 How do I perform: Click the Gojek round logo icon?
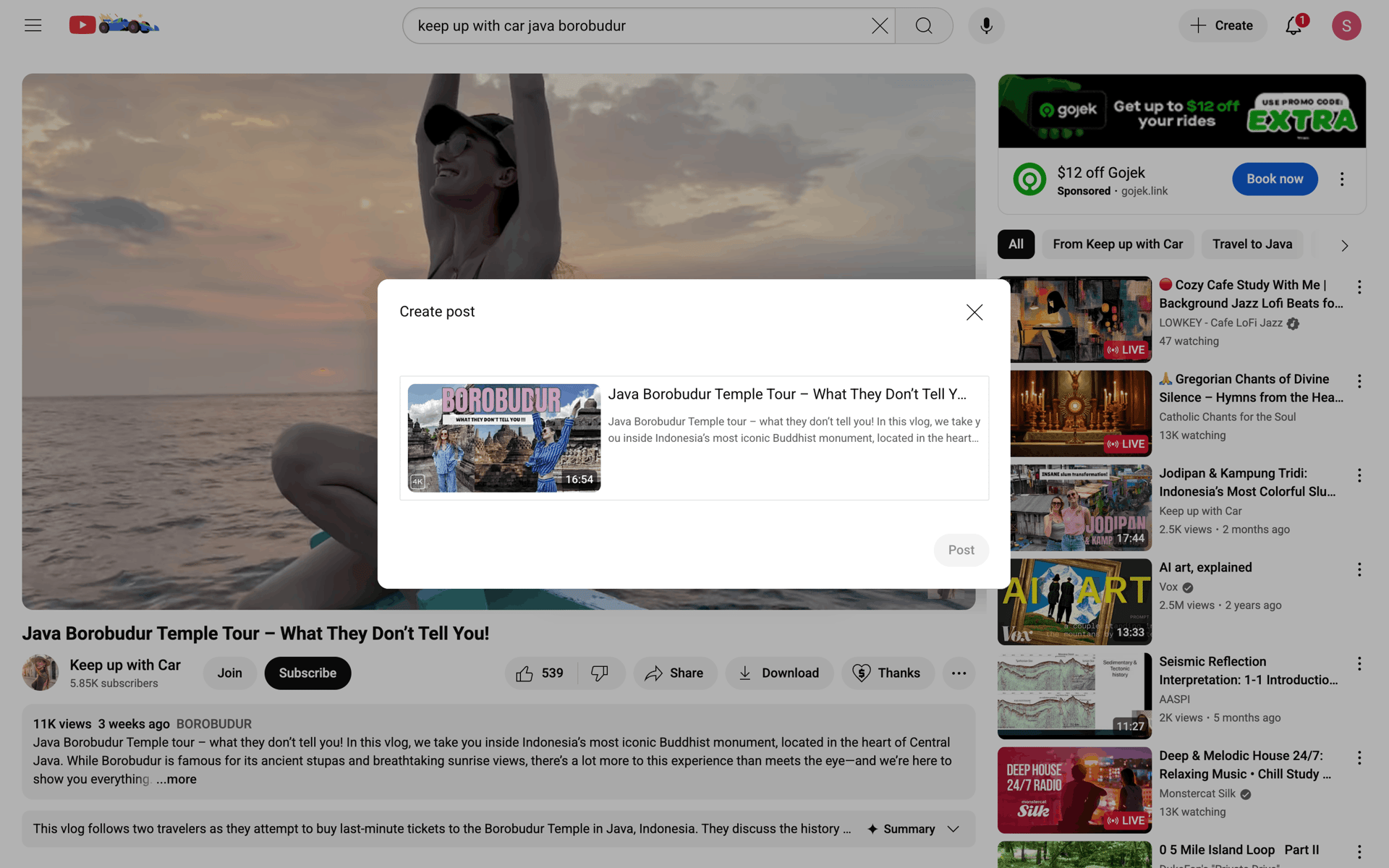point(1029,179)
